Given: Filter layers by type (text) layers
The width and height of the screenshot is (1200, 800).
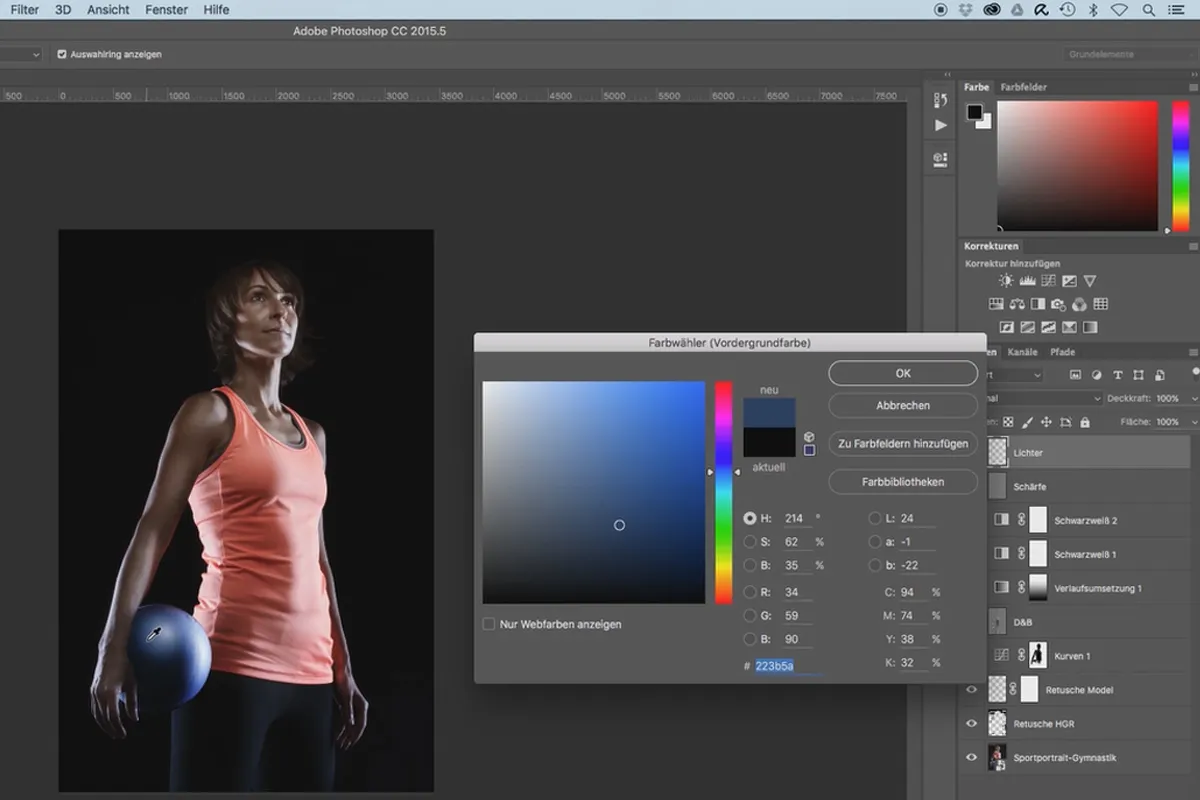Looking at the screenshot, I should point(1118,375).
